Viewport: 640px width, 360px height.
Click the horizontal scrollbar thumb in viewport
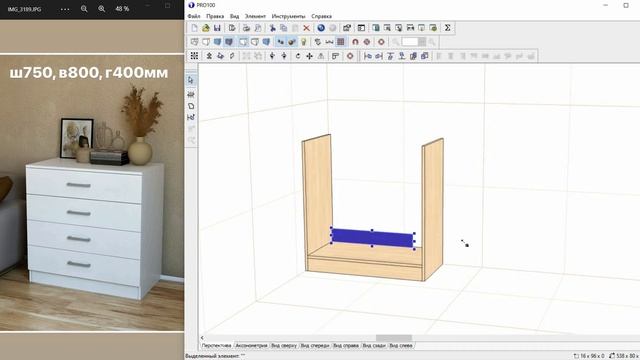click(x=394, y=338)
